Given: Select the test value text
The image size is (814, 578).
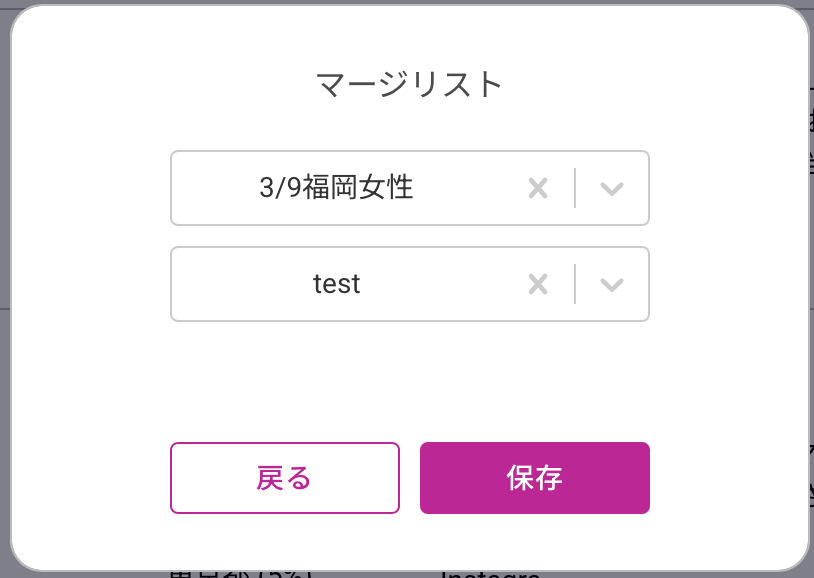Looking at the screenshot, I should [x=336, y=284].
